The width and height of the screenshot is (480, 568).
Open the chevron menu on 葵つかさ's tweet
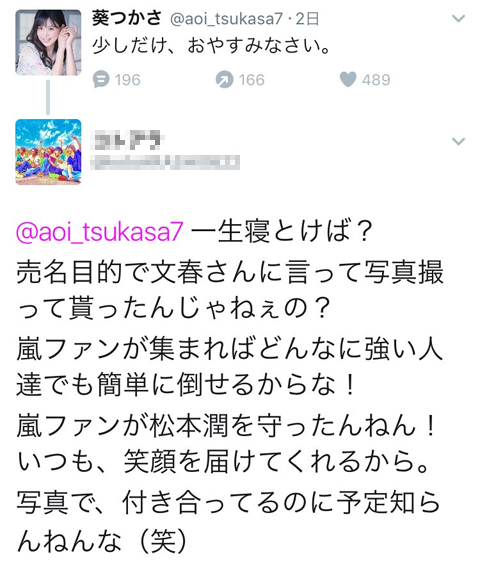pos(459,18)
